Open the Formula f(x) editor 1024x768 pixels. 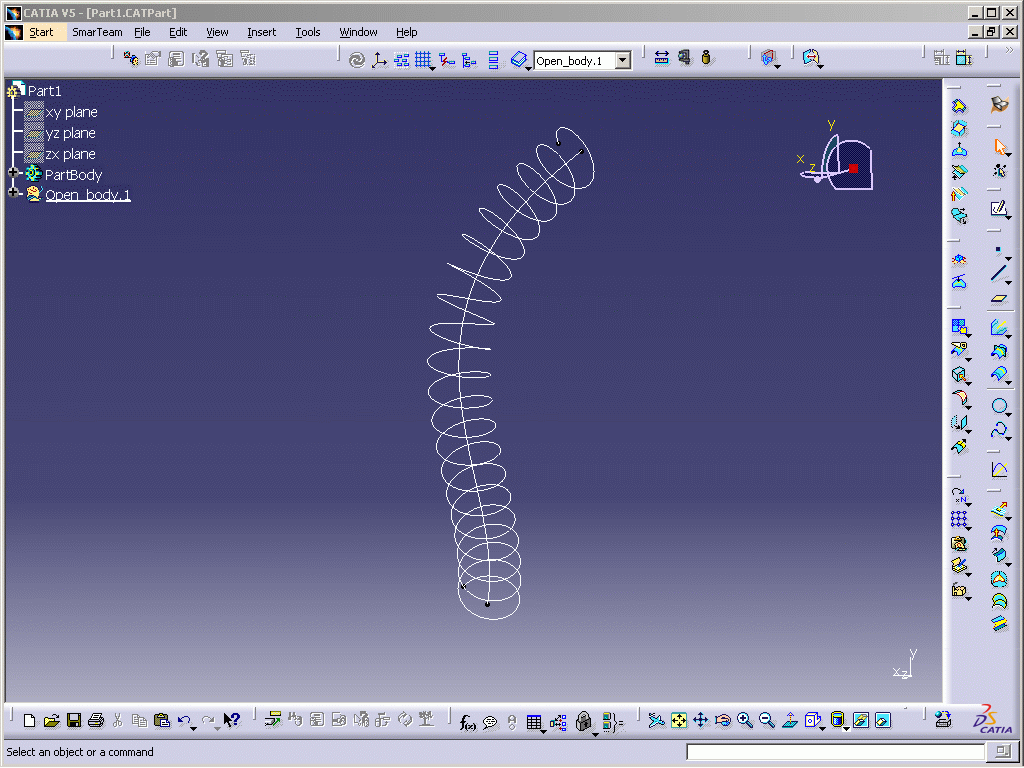(x=467, y=722)
